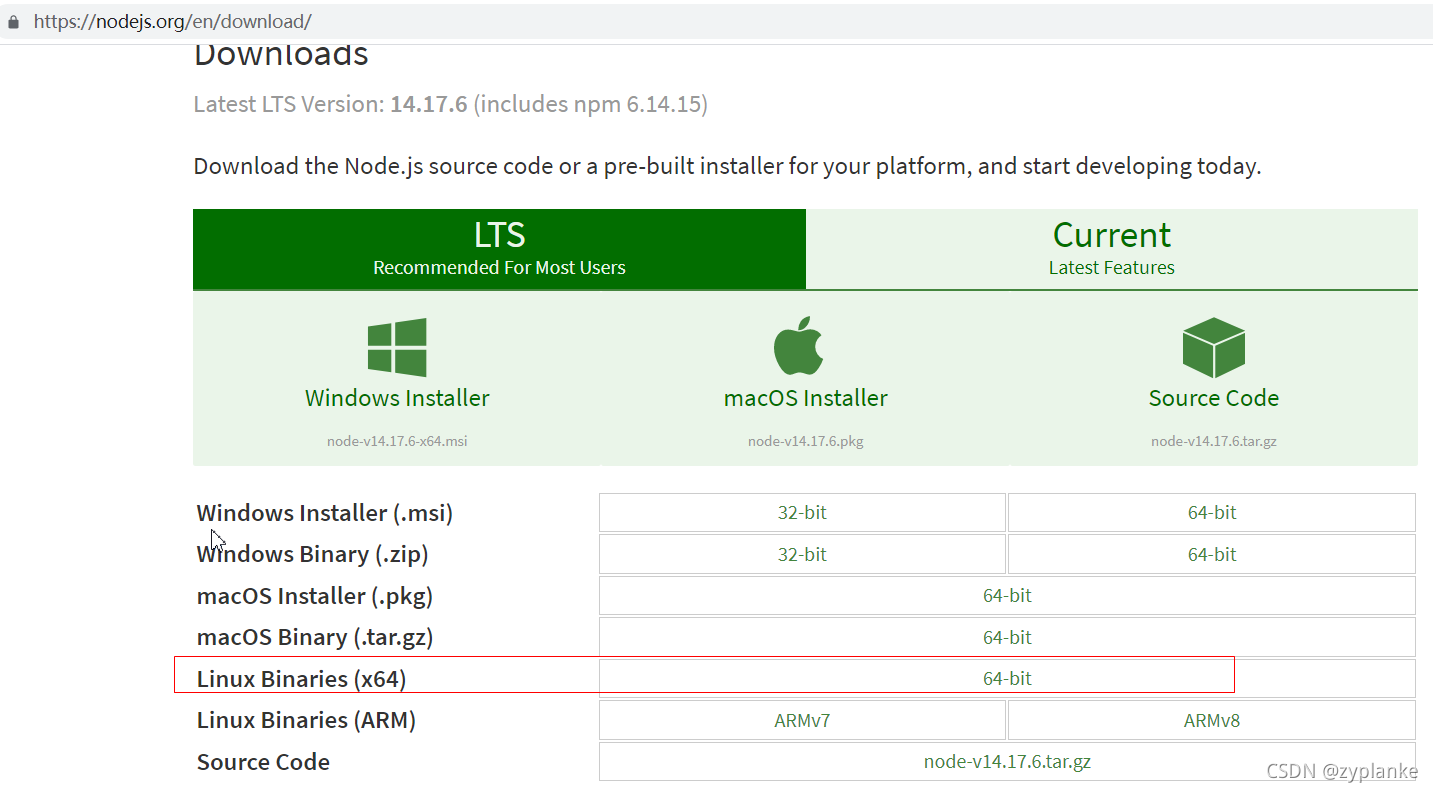Download the ARMv8 Linux Binaries
Viewport: 1433px width, 792px height.
click(x=1212, y=720)
